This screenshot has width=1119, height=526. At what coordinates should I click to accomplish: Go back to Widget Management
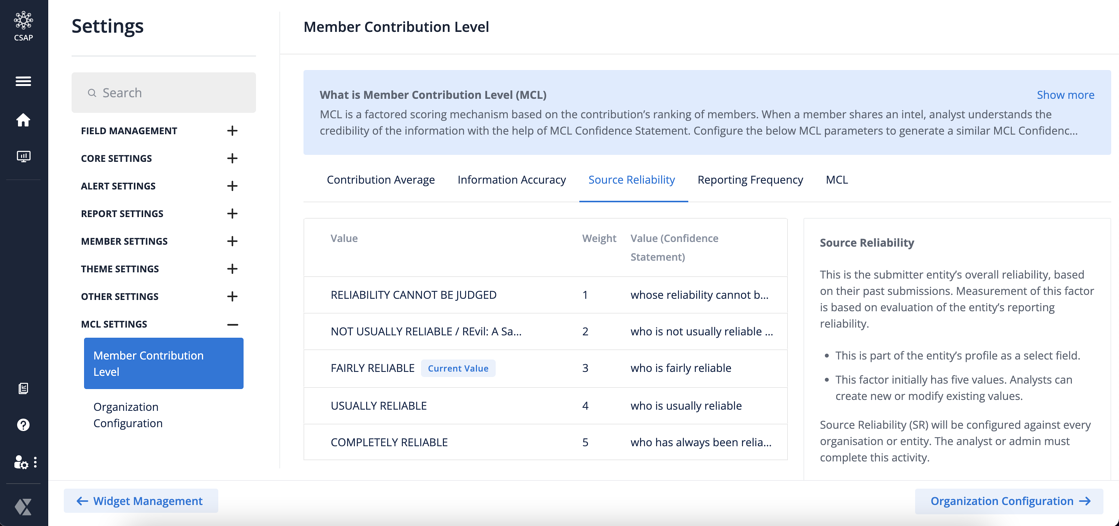140,501
